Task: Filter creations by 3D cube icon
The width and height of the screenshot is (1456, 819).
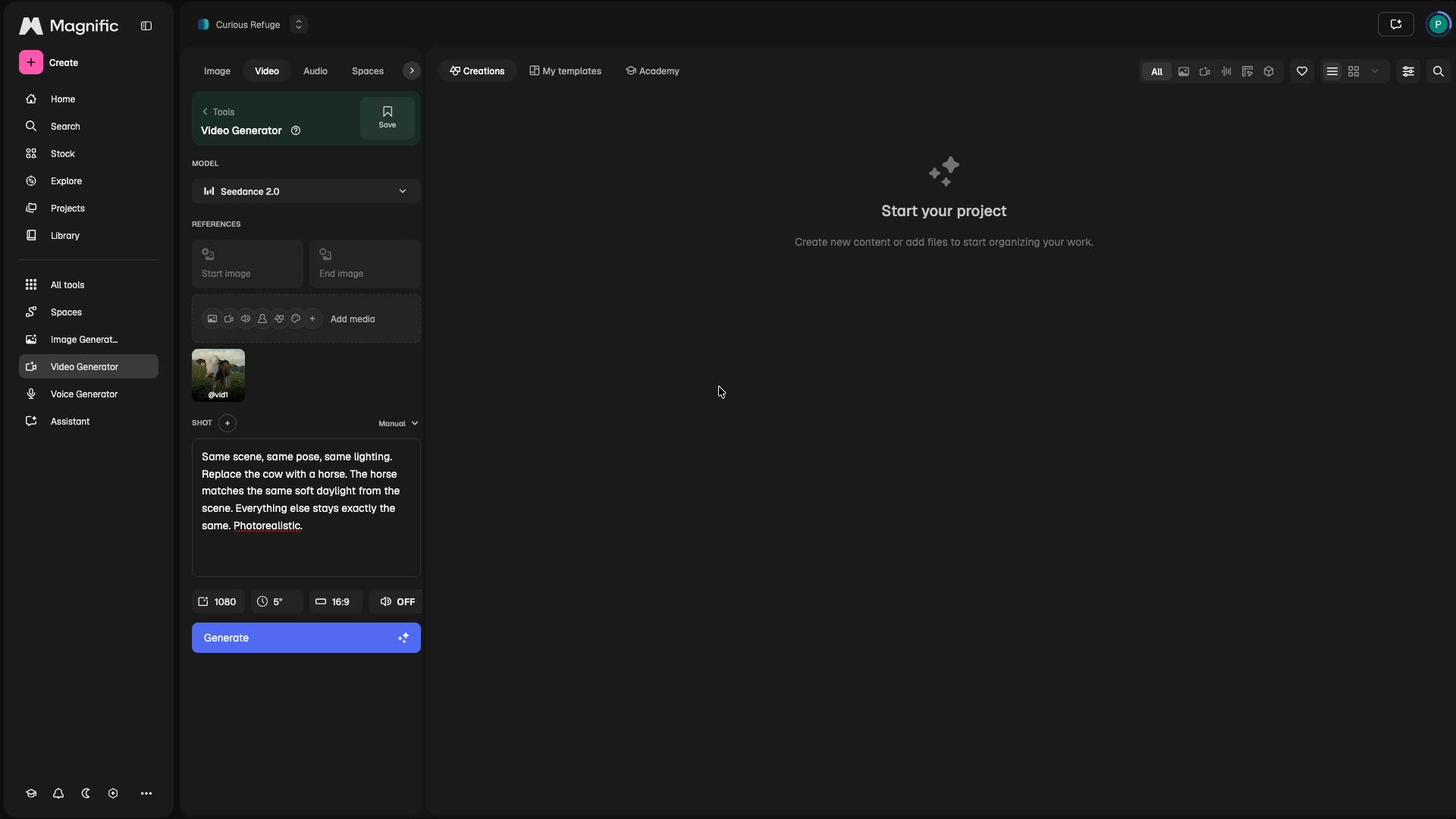Action: 1269,71
